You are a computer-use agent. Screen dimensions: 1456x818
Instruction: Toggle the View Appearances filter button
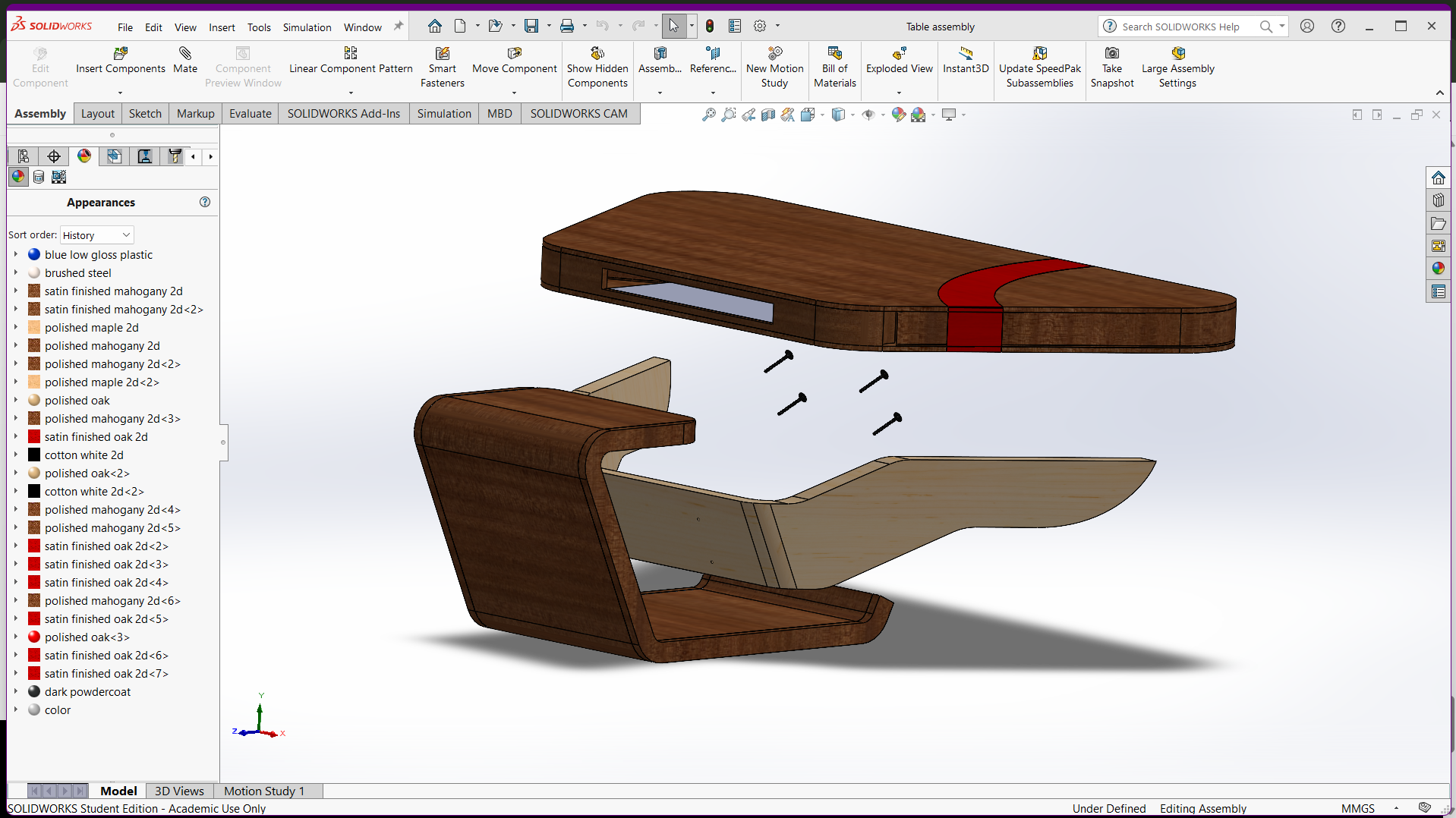tap(18, 177)
